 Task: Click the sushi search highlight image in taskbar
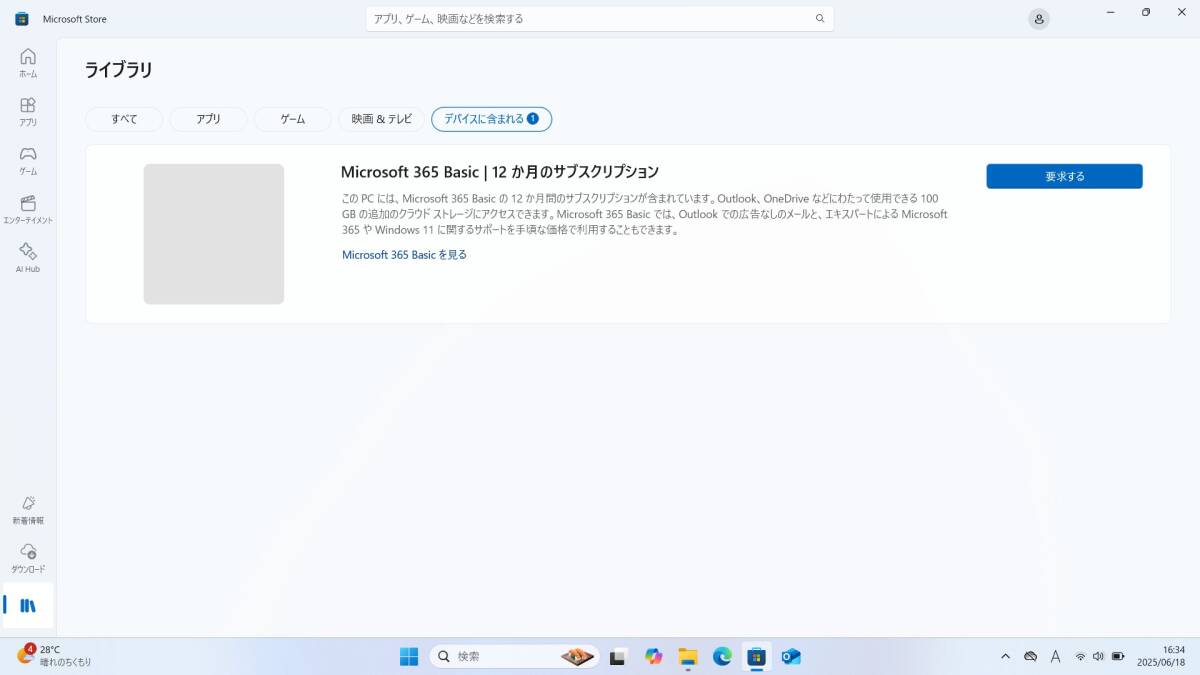(x=578, y=656)
